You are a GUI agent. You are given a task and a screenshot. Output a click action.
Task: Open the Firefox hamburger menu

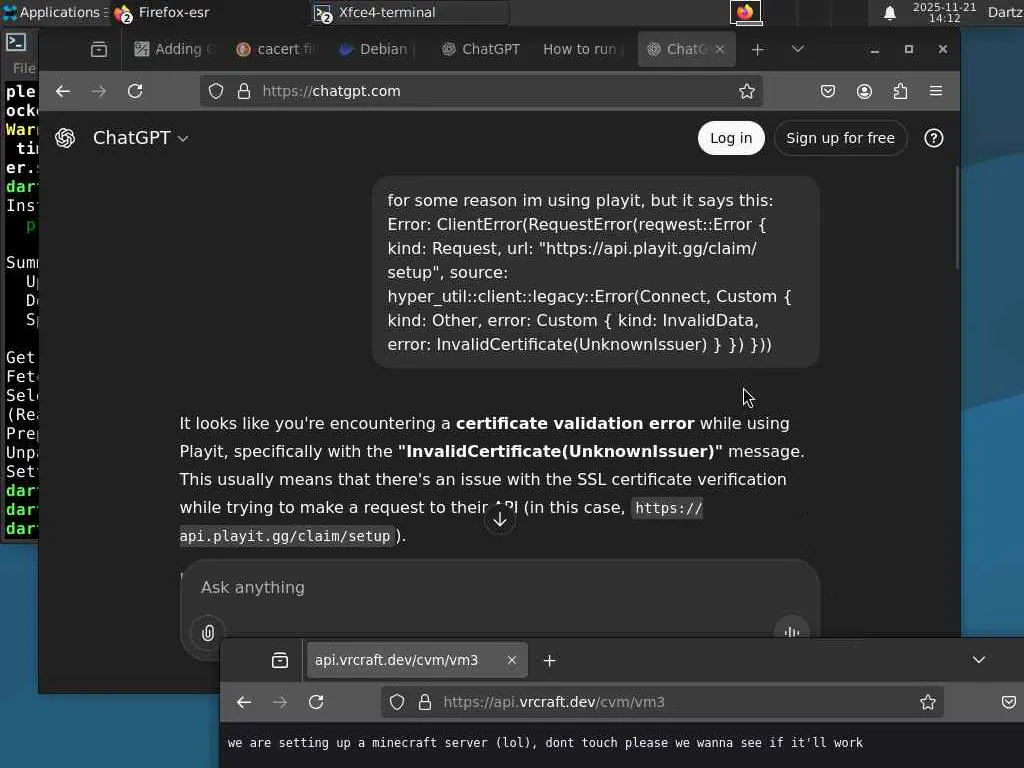click(936, 91)
